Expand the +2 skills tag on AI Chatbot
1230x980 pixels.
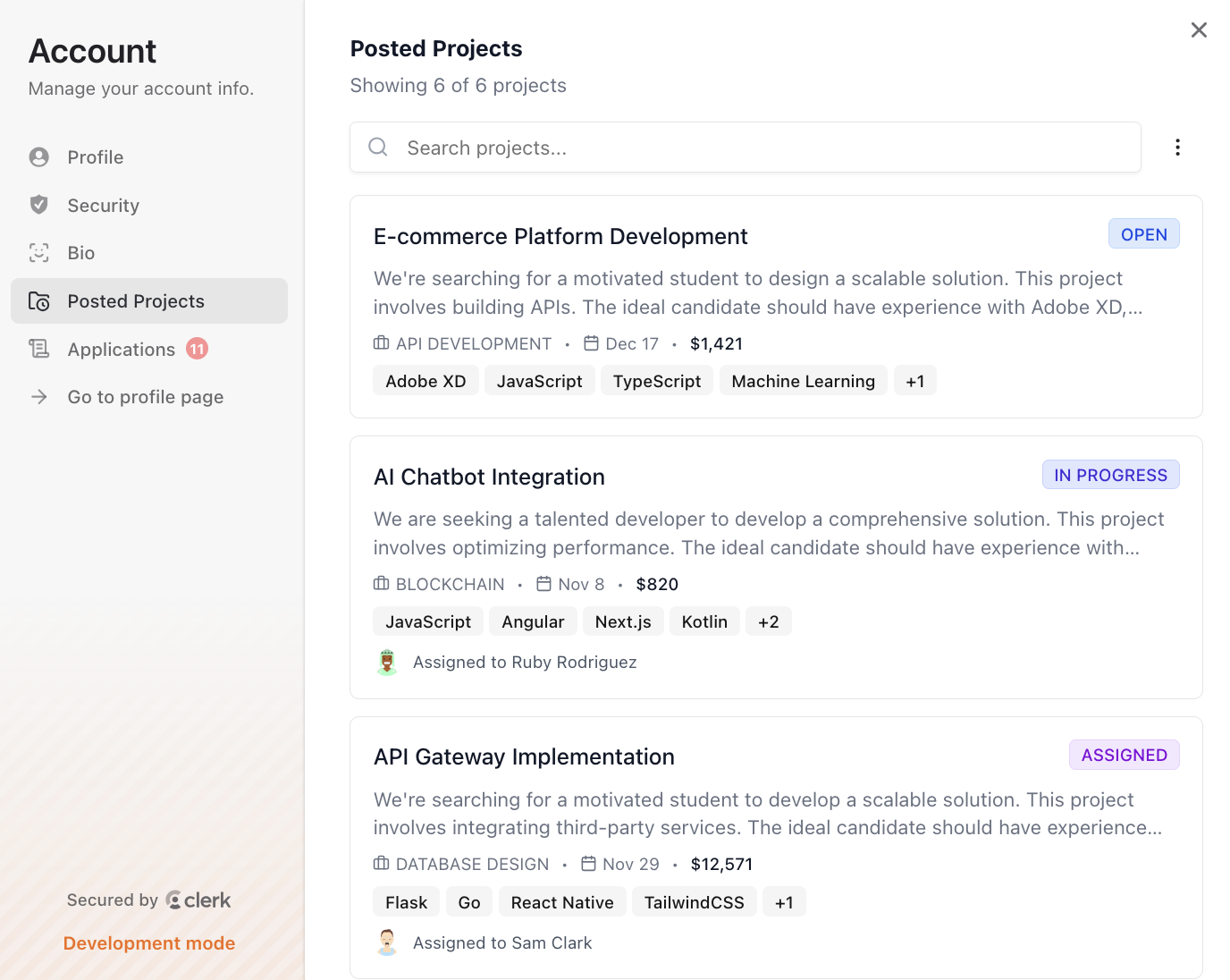[x=768, y=621]
